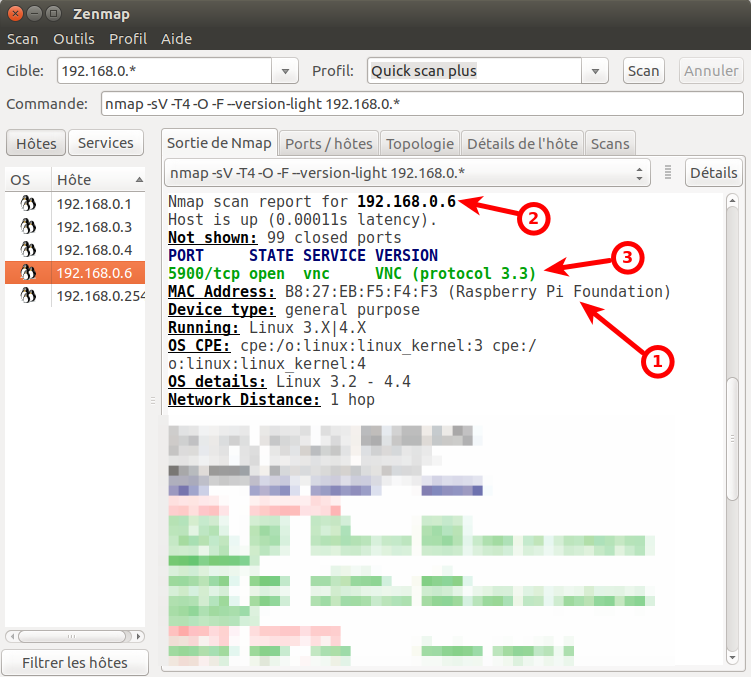Click penguin OS icon beside 192.168.0.254
Screen dimensions: 751x678
point(28,296)
